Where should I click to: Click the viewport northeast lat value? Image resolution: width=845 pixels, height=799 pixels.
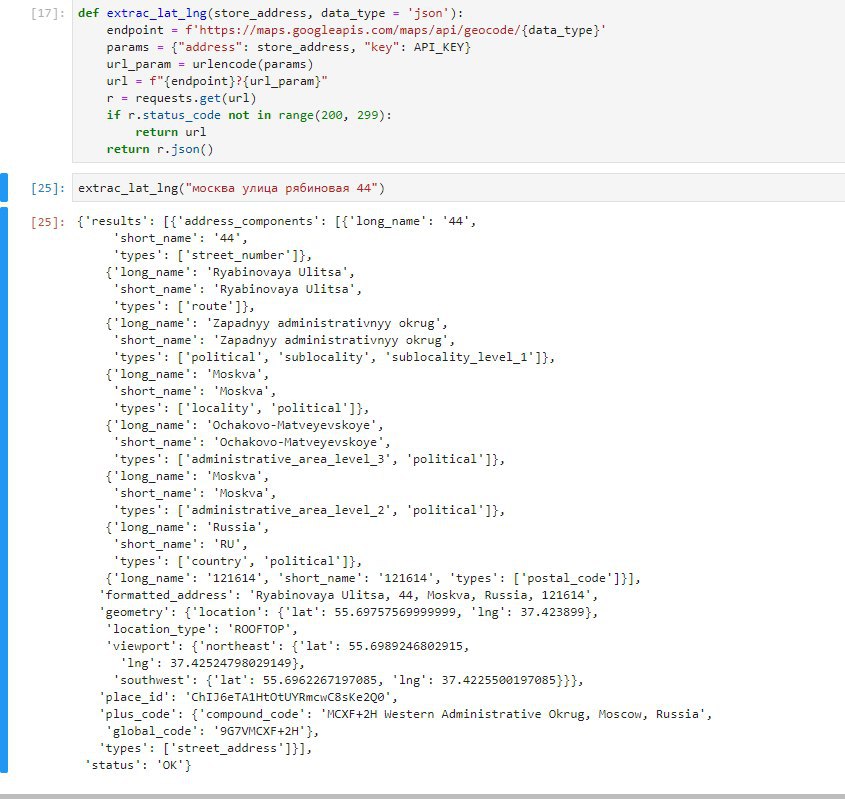(x=405, y=646)
